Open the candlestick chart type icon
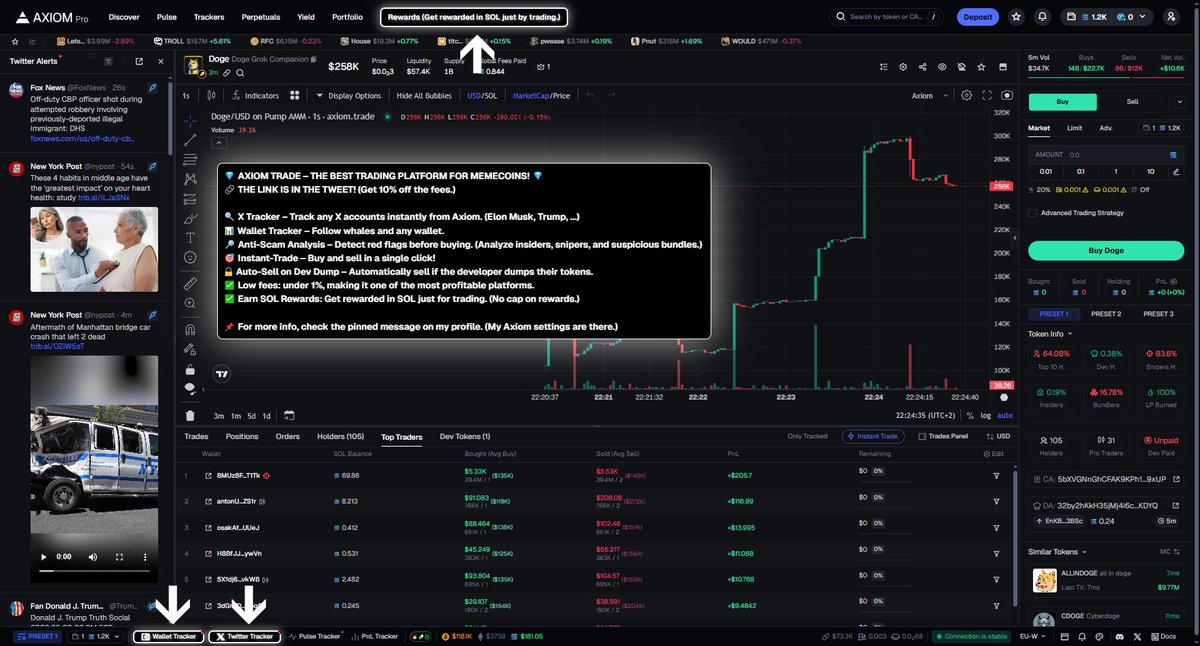 pos(211,96)
